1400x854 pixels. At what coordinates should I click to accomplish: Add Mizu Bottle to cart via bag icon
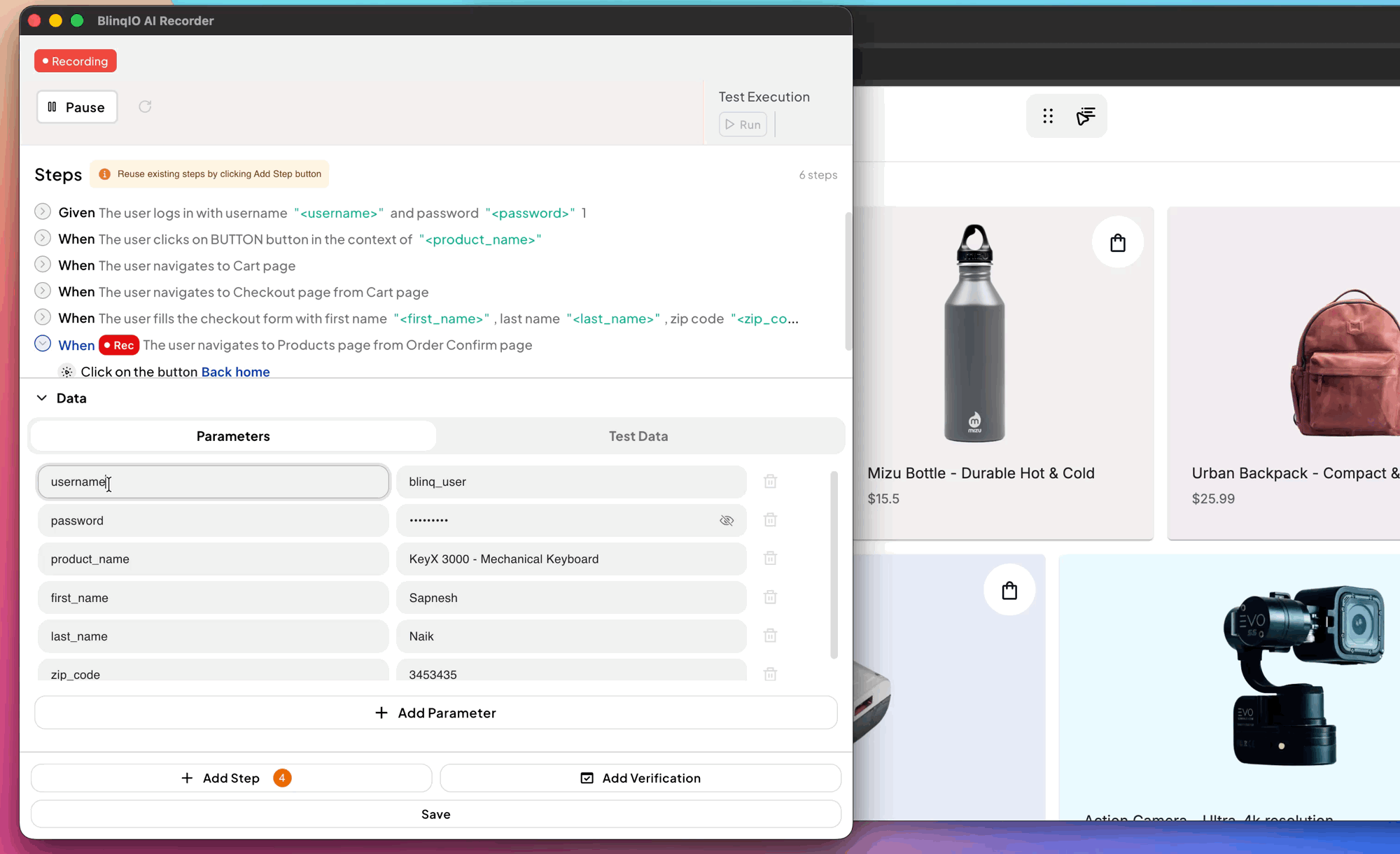(x=1117, y=242)
